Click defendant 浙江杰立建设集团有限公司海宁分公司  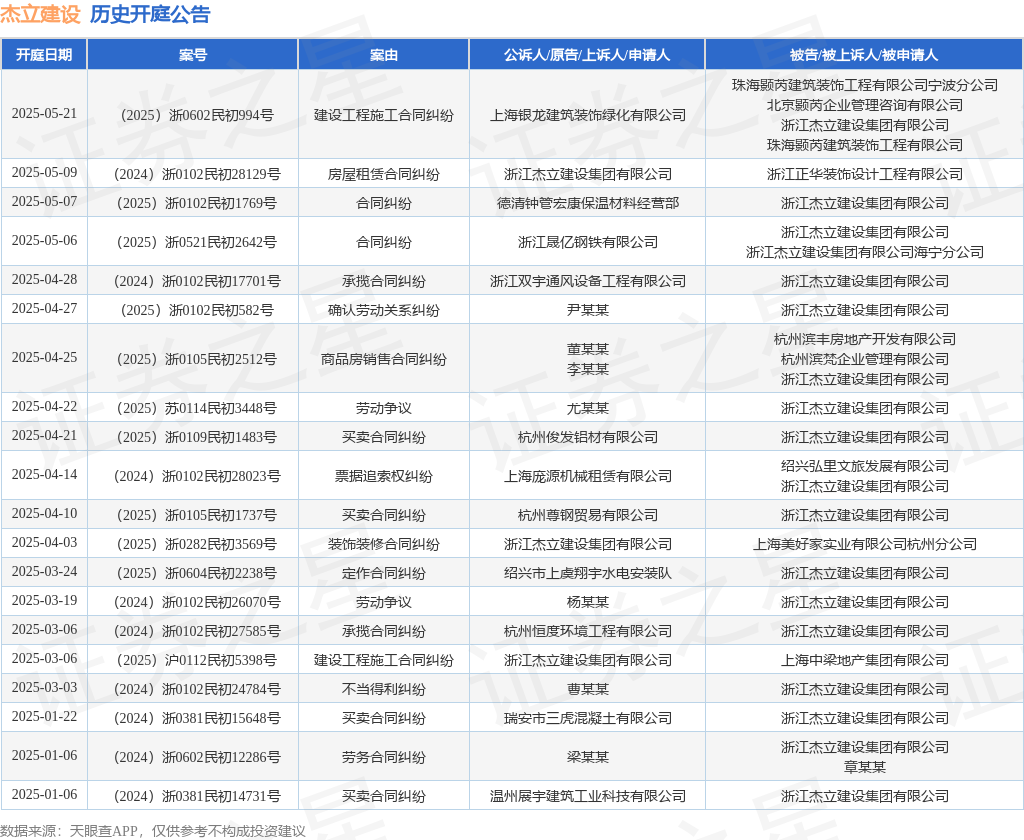click(864, 252)
